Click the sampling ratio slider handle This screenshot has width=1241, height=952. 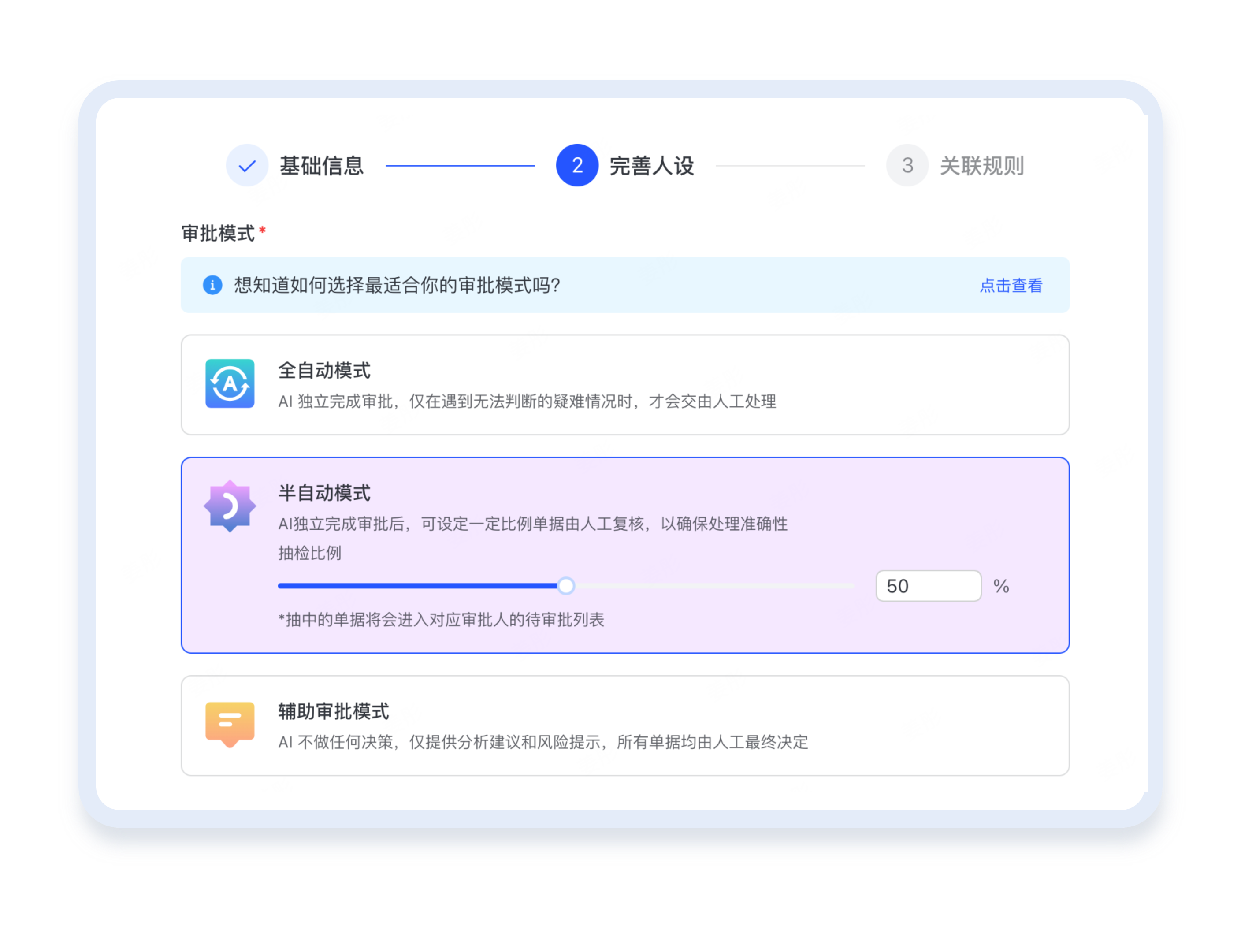(565, 586)
